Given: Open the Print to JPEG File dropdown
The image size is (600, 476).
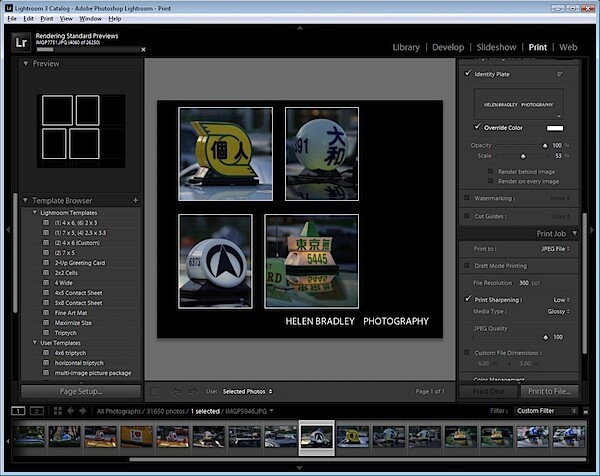Looking at the screenshot, I should (x=555, y=249).
